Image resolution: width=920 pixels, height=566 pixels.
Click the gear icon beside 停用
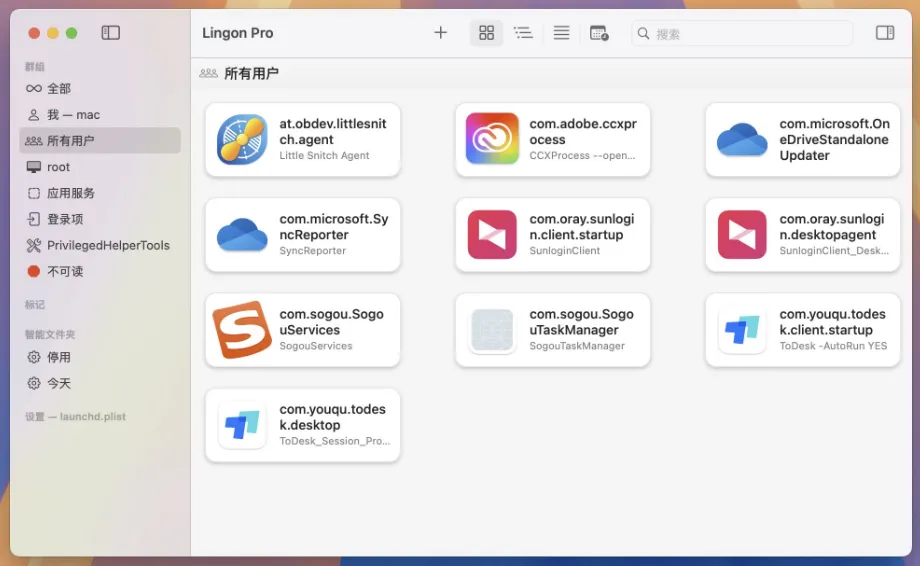point(33,357)
